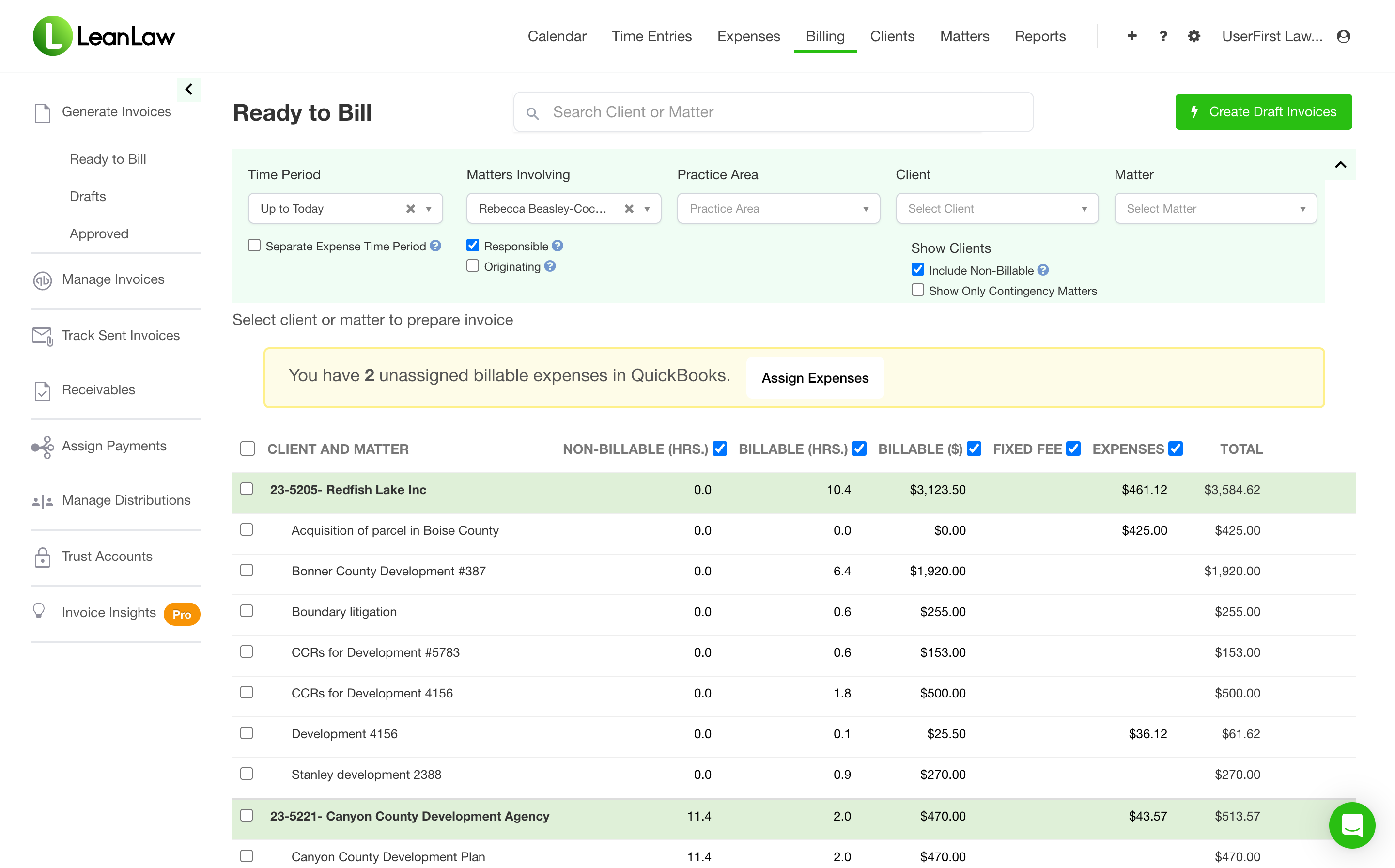Check the Originating checkbox
Screen dimensions: 1395x868
[472, 266]
